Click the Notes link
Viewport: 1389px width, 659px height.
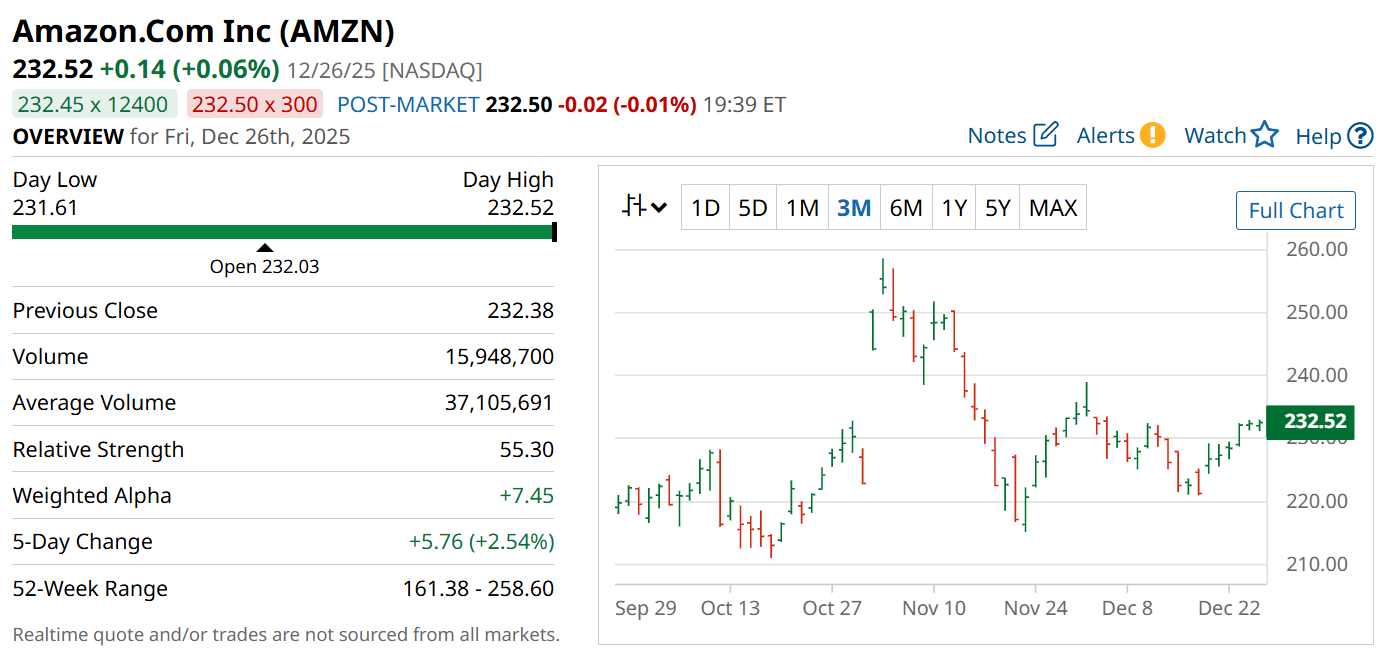click(x=997, y=136)
